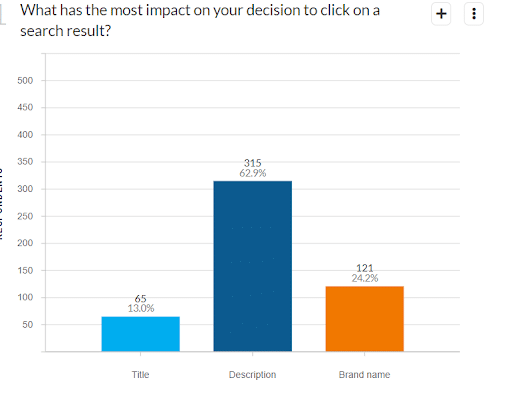Click the Title axis label
The image size is (512, 398).
140,375
